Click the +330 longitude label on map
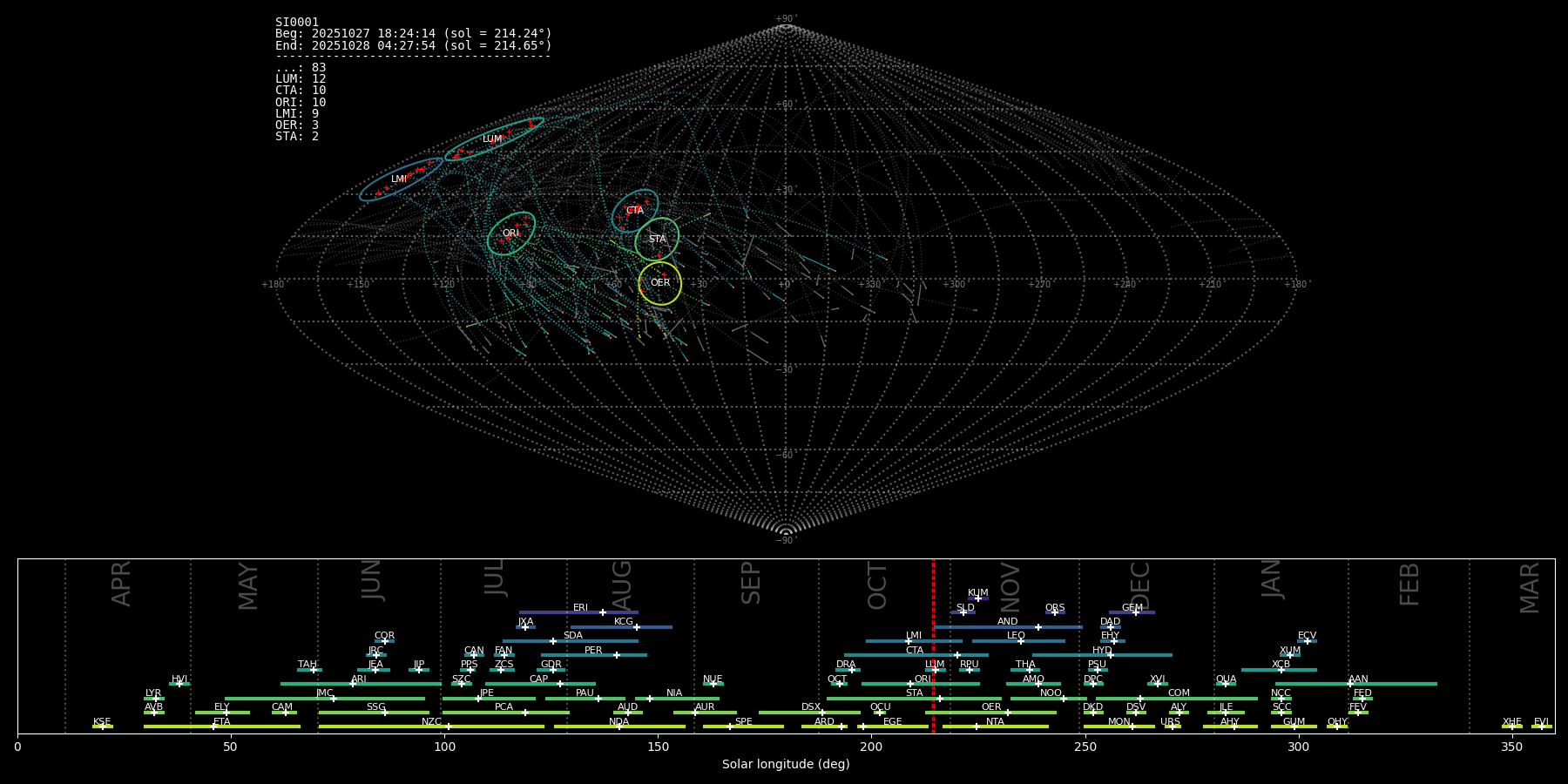Image resolution: width=1568 pixels, height=784 pixels. click(x=869, y=285)
